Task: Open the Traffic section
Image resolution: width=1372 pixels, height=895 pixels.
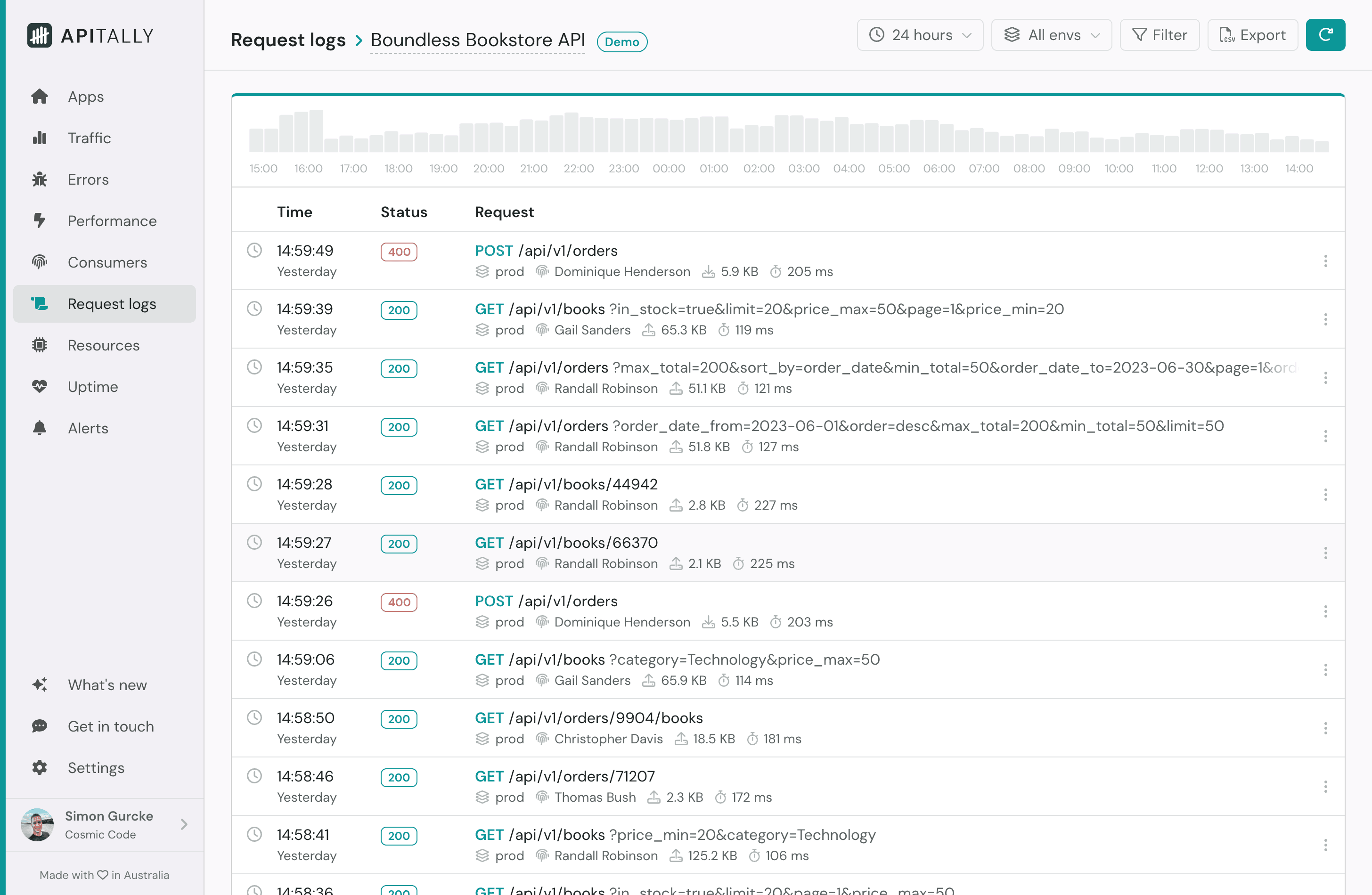Action: tap(90, 138)
